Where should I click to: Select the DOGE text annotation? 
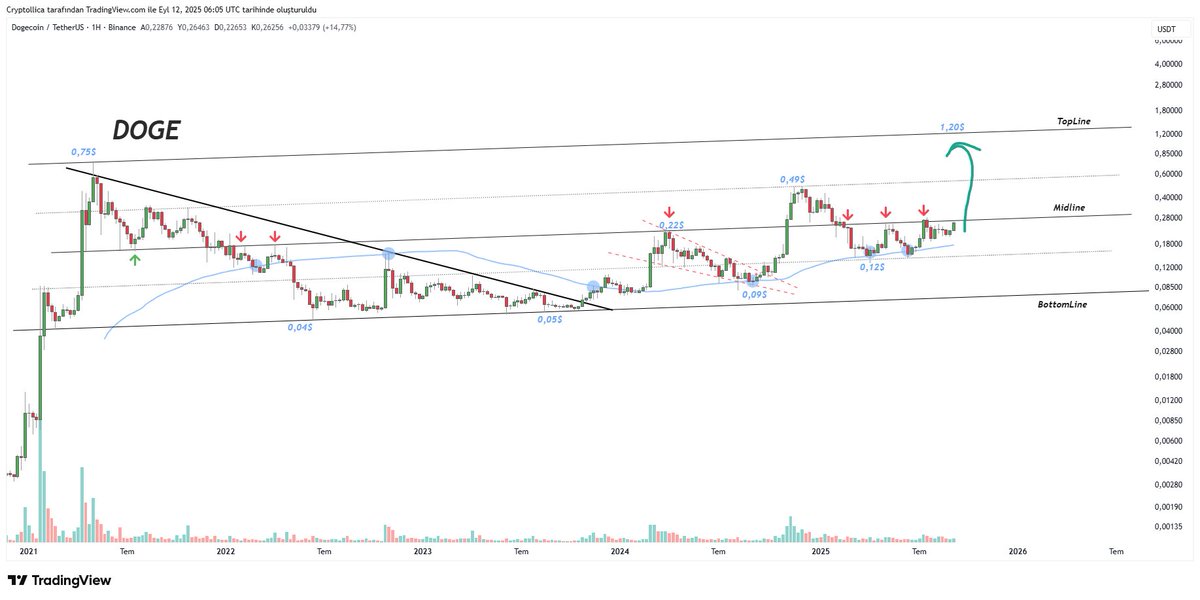click(145, 129)
